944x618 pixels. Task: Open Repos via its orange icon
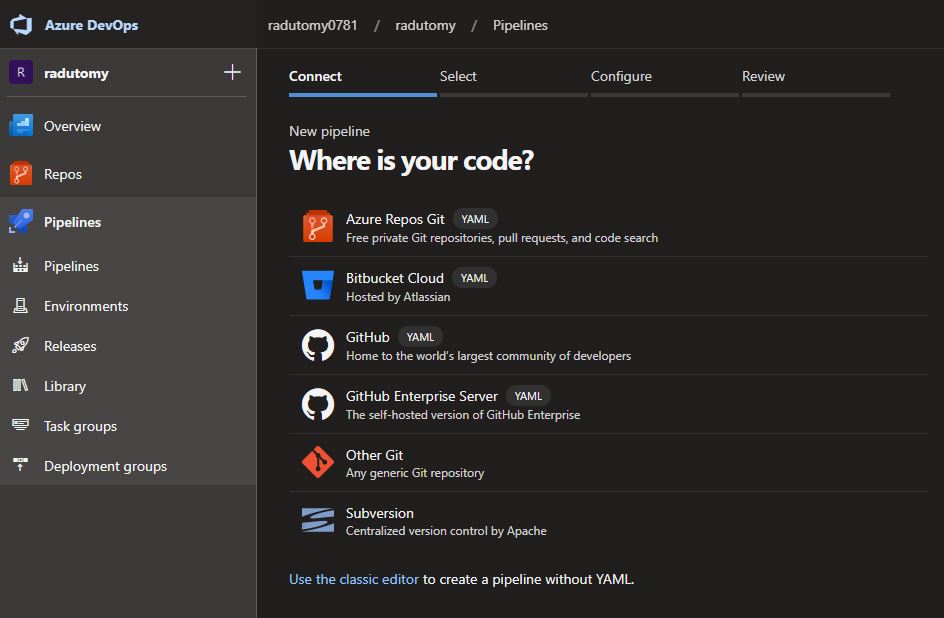[21, 174]
